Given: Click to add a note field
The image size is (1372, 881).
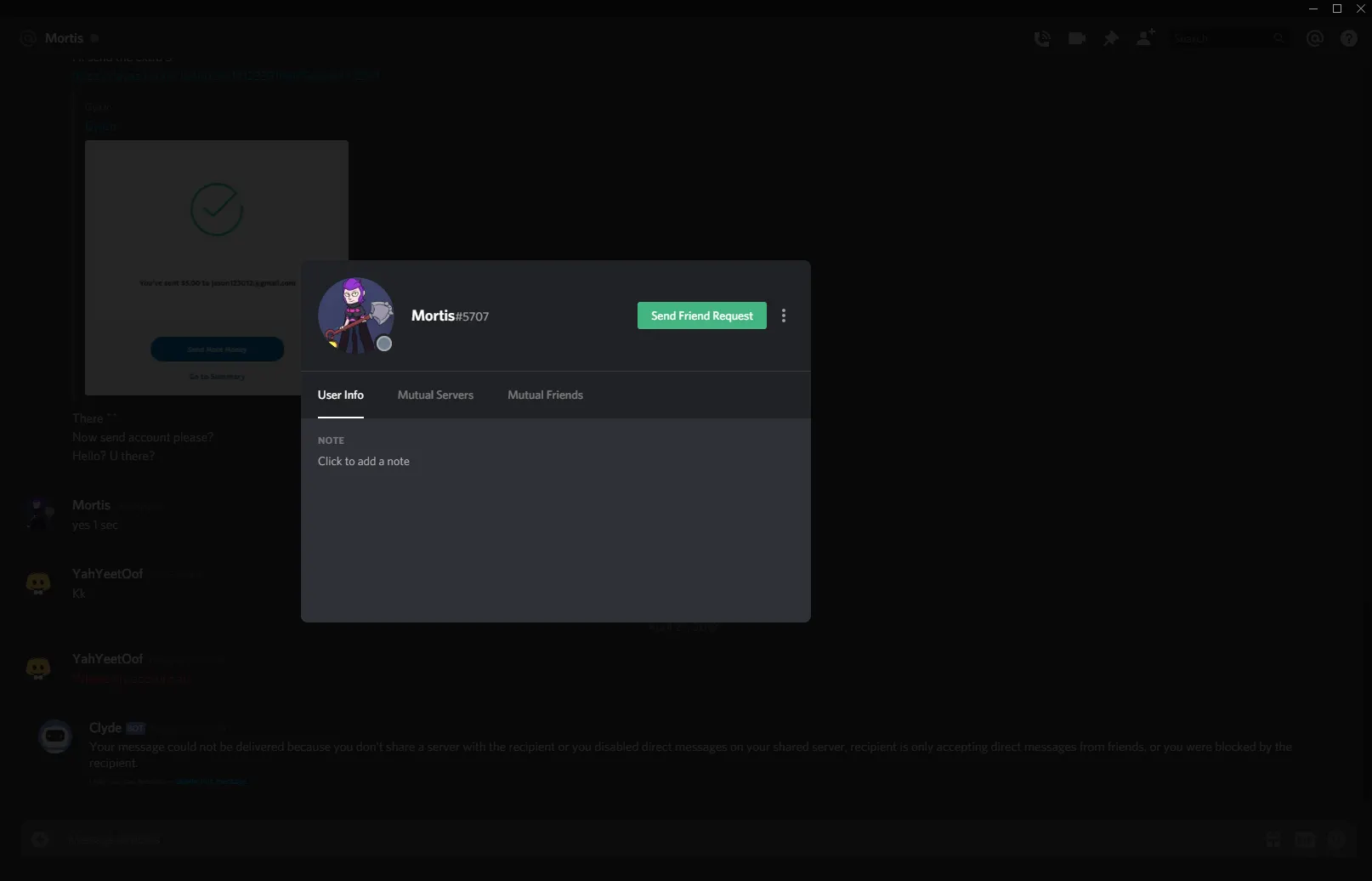Looking at the screenshot, I should pos(364,461).
